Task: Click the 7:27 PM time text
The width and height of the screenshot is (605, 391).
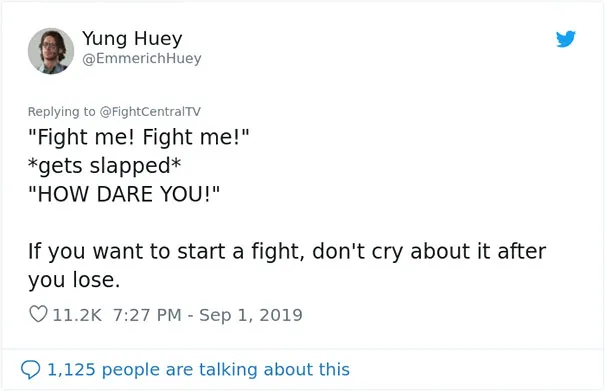Action: [147, 315]
